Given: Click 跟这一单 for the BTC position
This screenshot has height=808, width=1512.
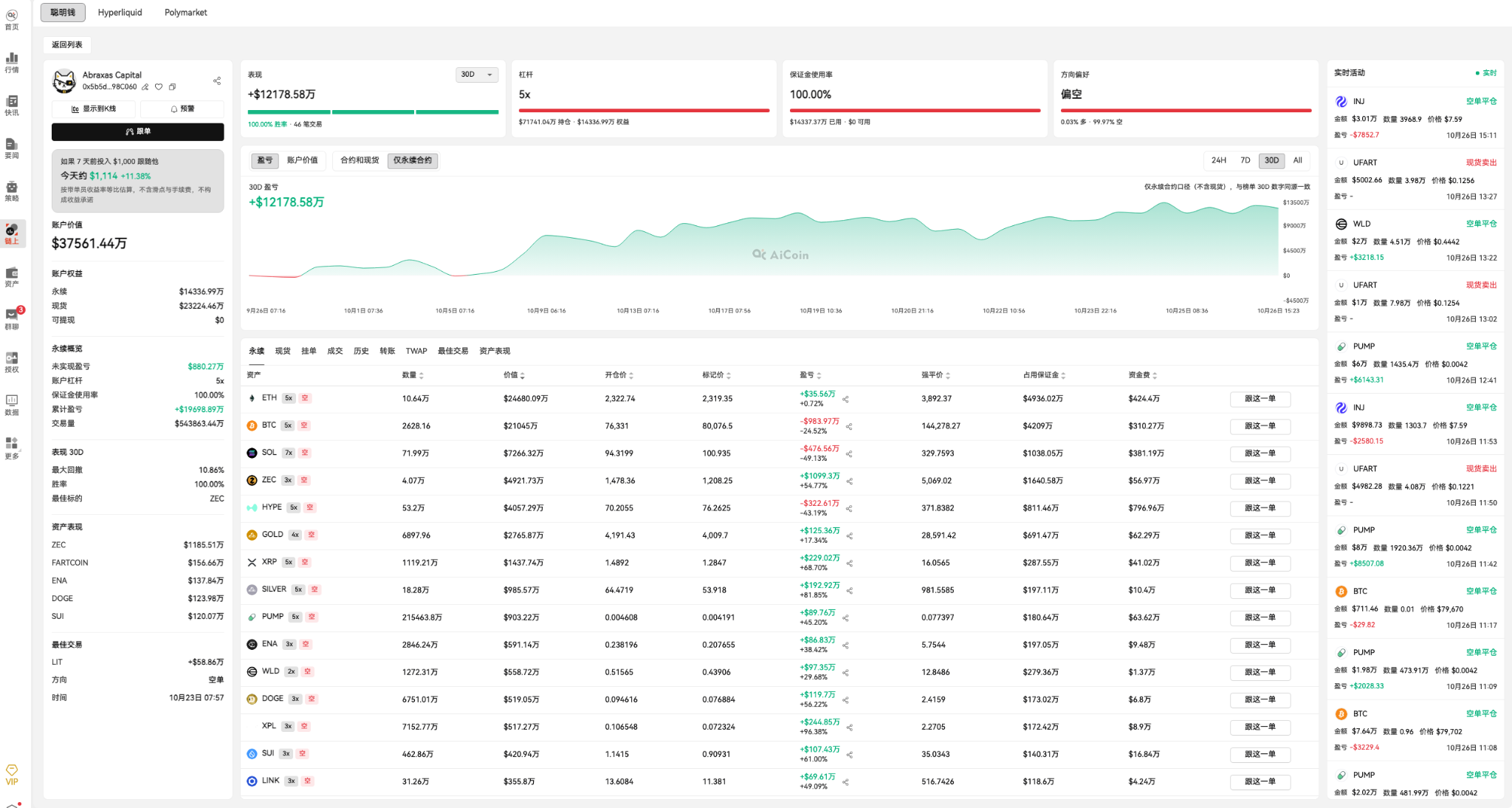Looking at the screenshot, I should coord(1260,426).
